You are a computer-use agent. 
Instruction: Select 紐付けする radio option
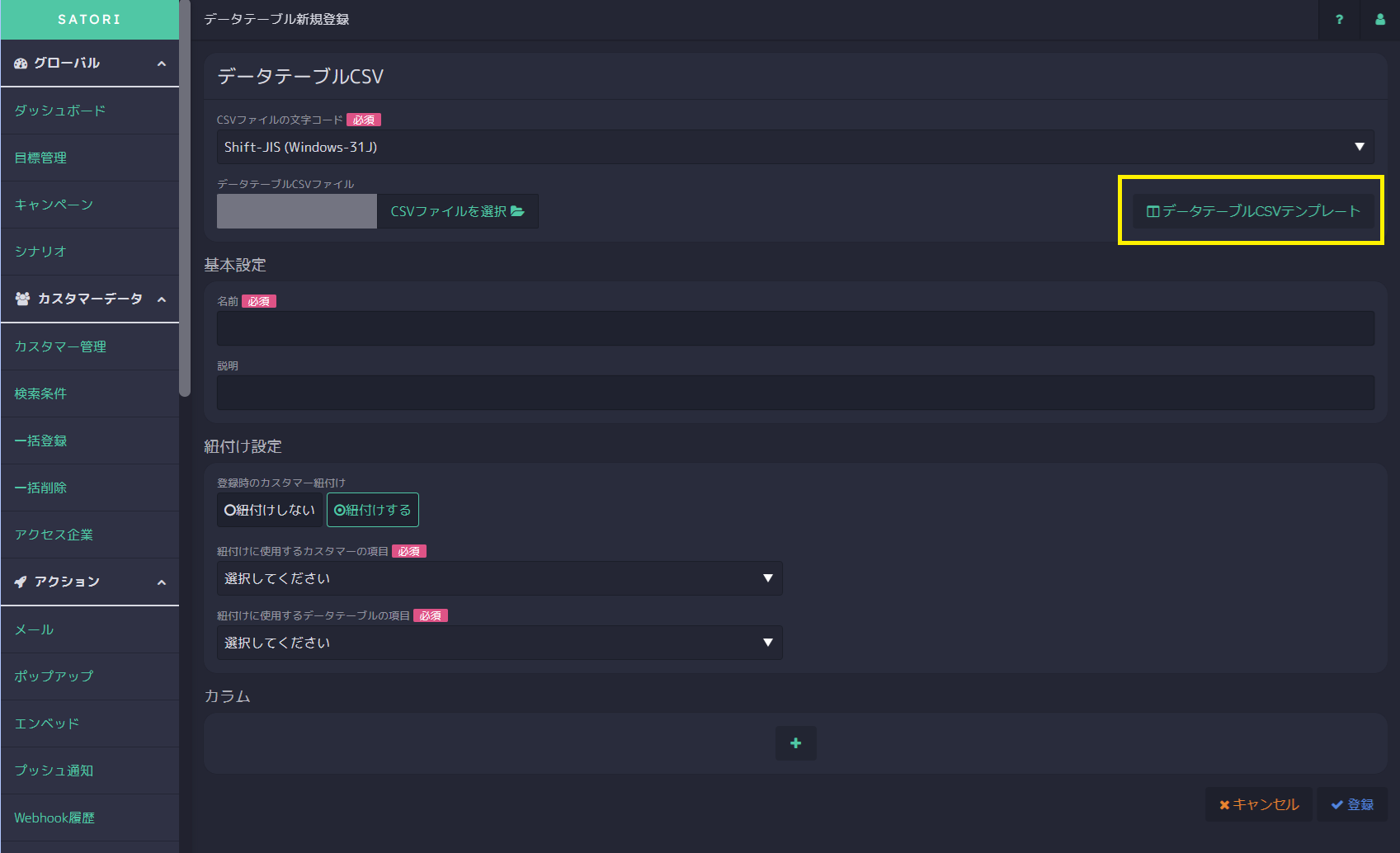click(373, 510)
